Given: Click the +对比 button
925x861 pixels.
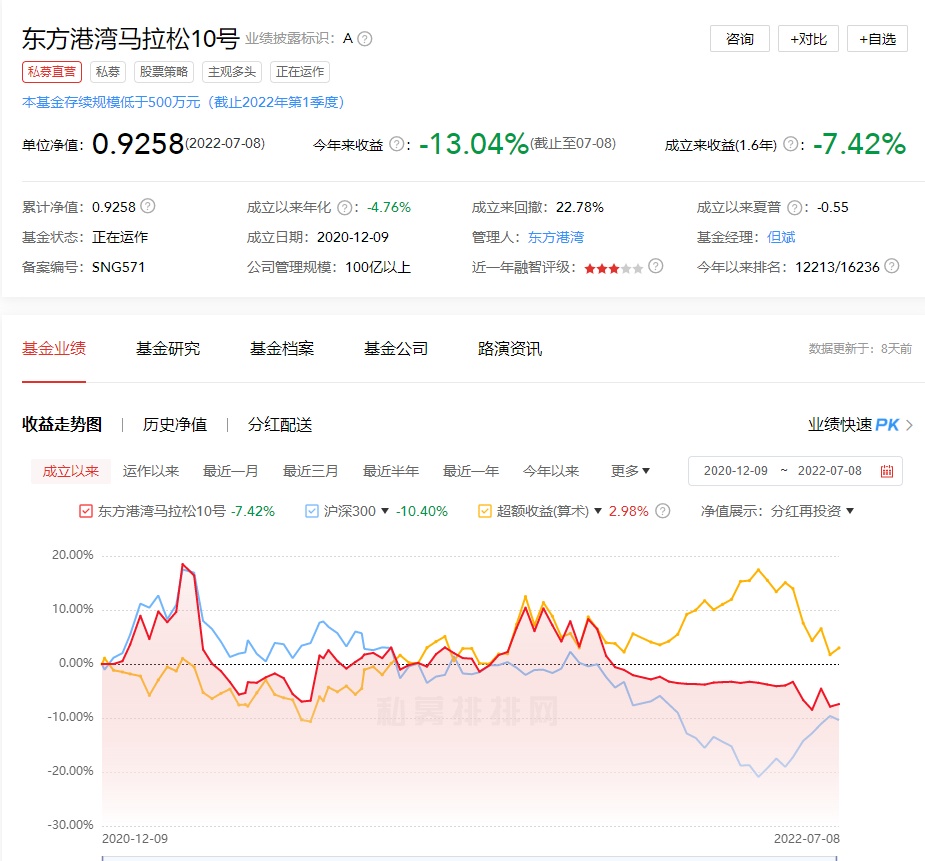Looking at the screenshot, I should (x=808, y=39).
